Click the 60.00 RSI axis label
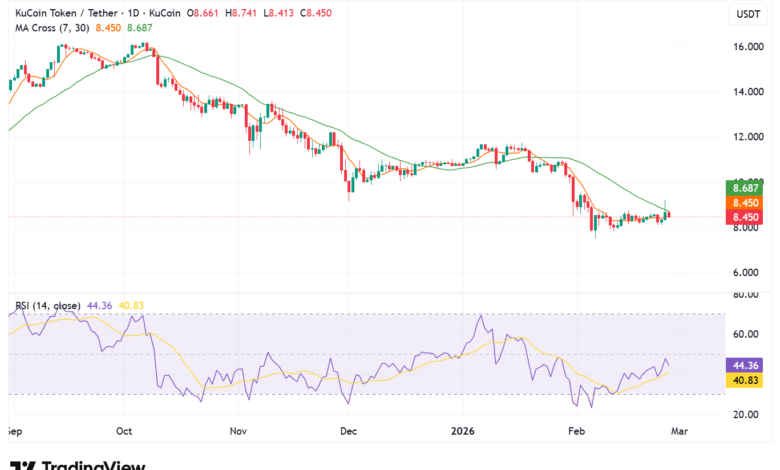780x470 pixels. click(746, 335)
